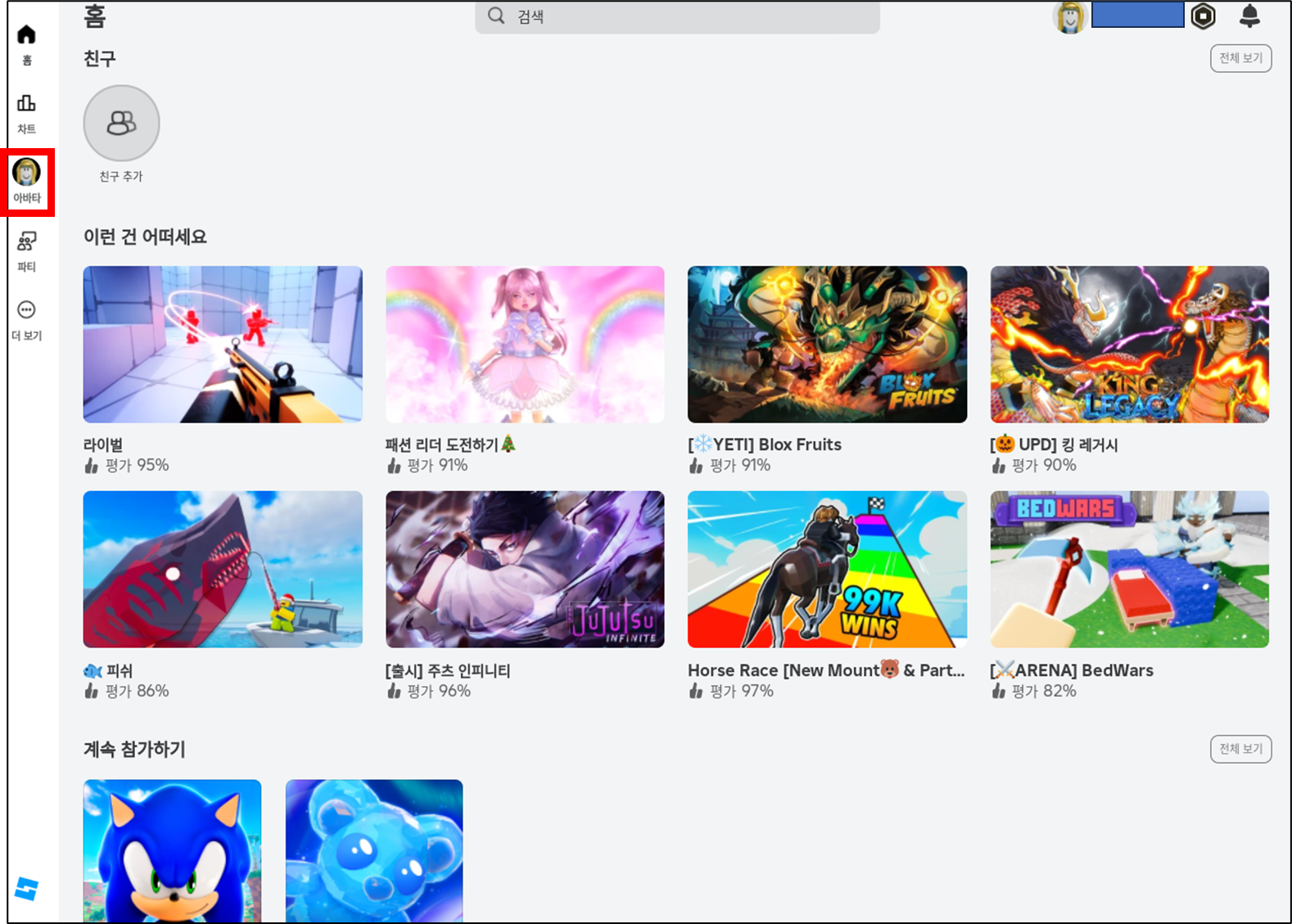The image size is (1292, 924).
Task: Click the 친구 추가 (Add friend) circle icon
Action: [121, 123]
